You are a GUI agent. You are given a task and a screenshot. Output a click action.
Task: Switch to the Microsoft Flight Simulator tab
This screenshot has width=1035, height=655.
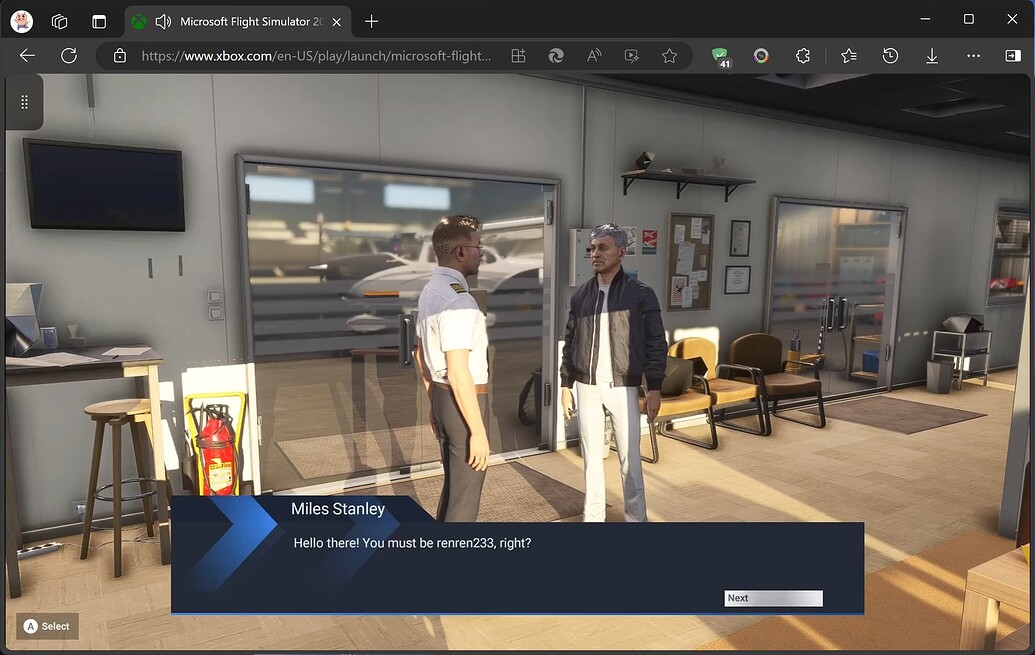click(240, 20)
